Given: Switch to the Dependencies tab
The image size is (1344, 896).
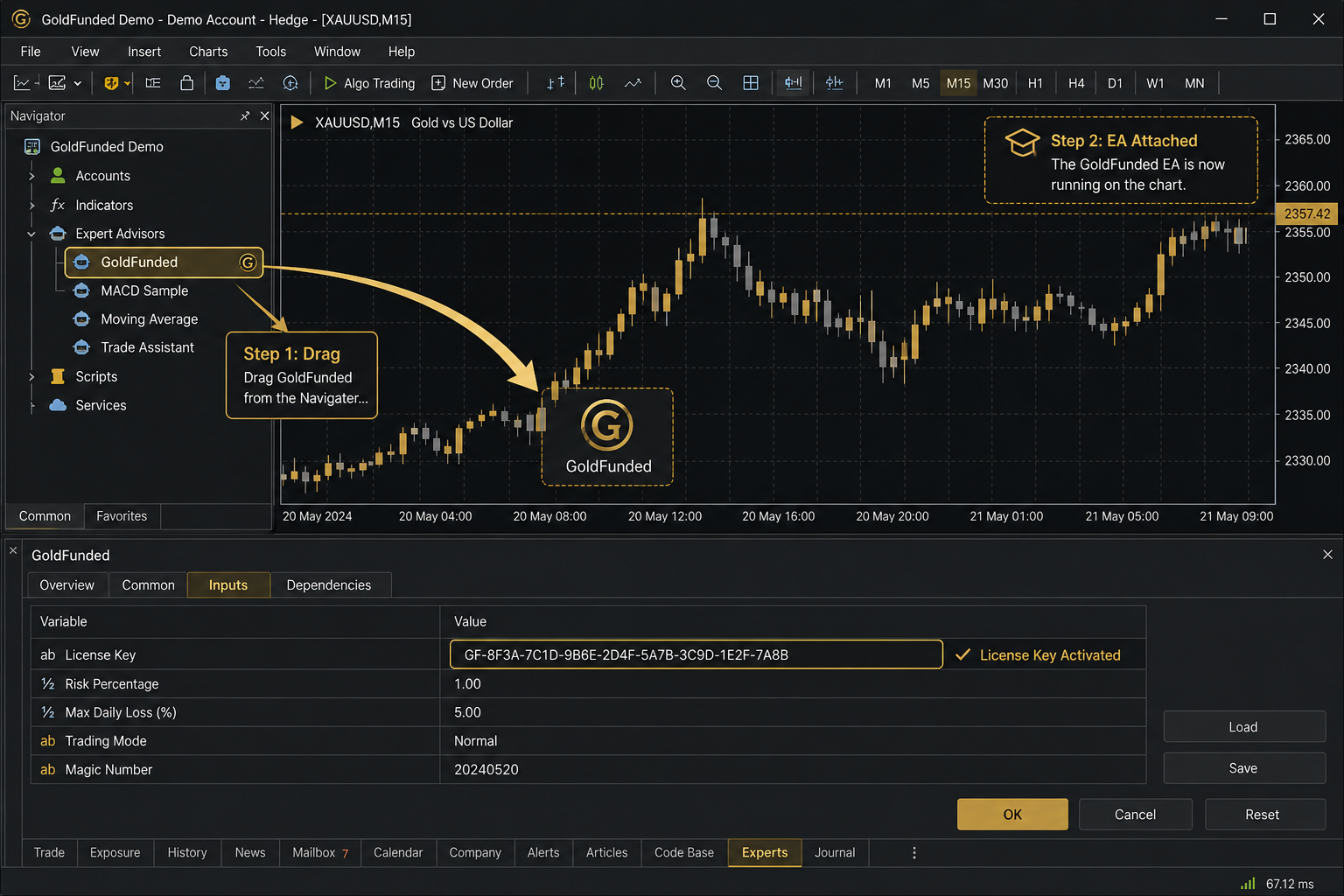Looking at the screenshot, I should pyautogui.click(x=329, y=585).
